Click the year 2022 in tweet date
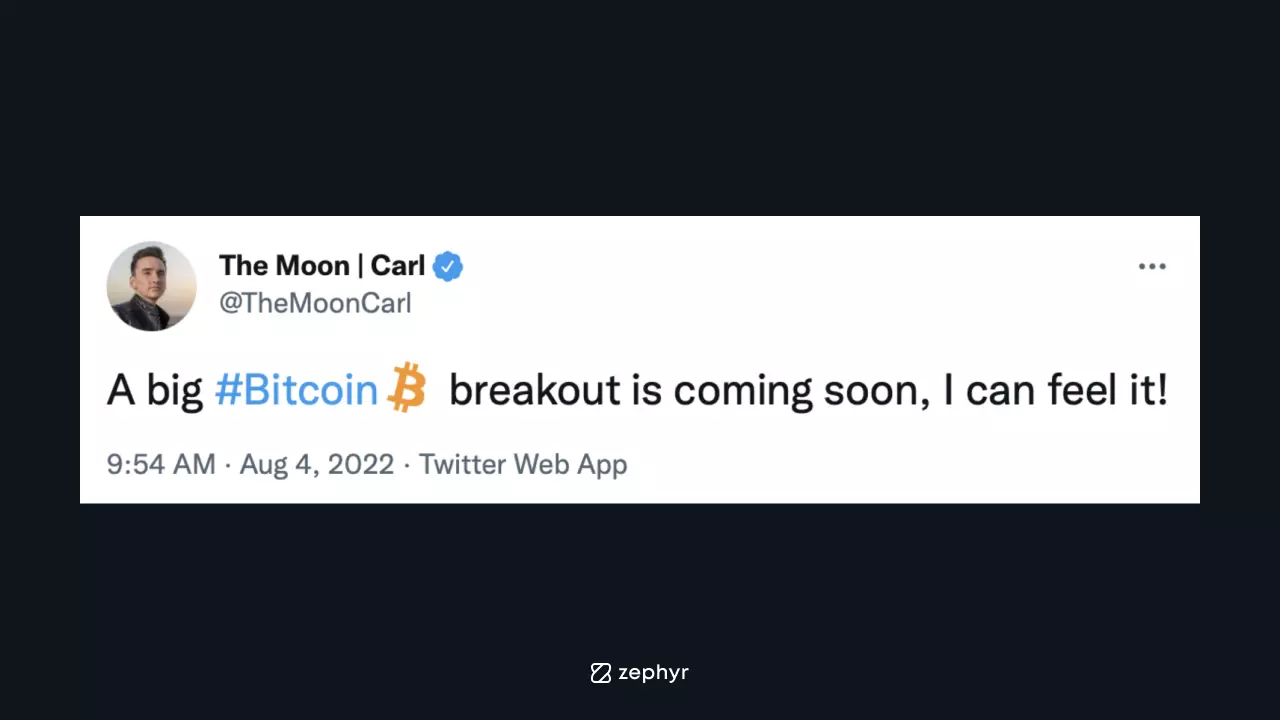Screen dimensions: 1280x720 [x=360, y=465]
